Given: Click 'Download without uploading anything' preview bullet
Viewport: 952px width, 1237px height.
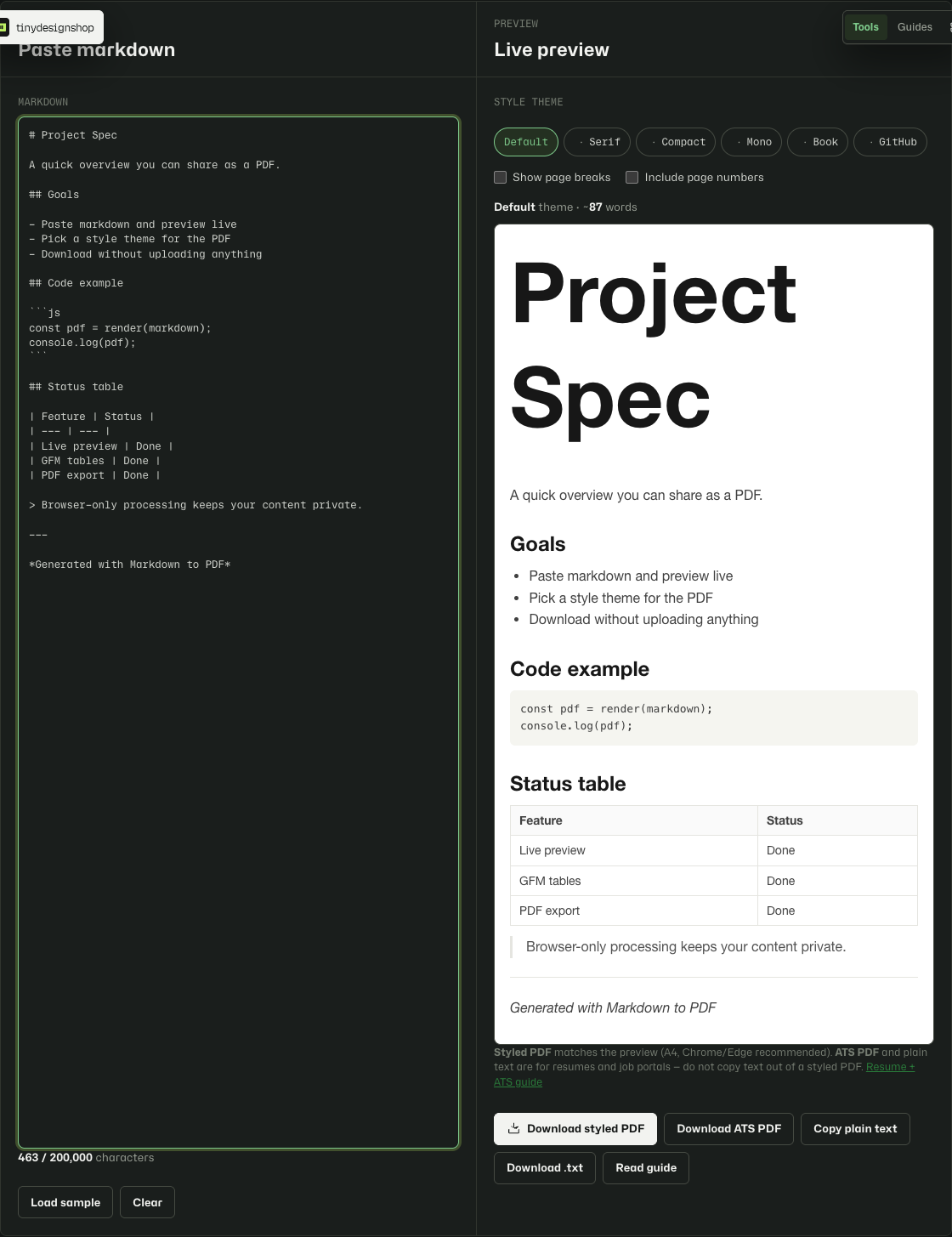Looking at the screenshot, I should click(x=643, y=619).
